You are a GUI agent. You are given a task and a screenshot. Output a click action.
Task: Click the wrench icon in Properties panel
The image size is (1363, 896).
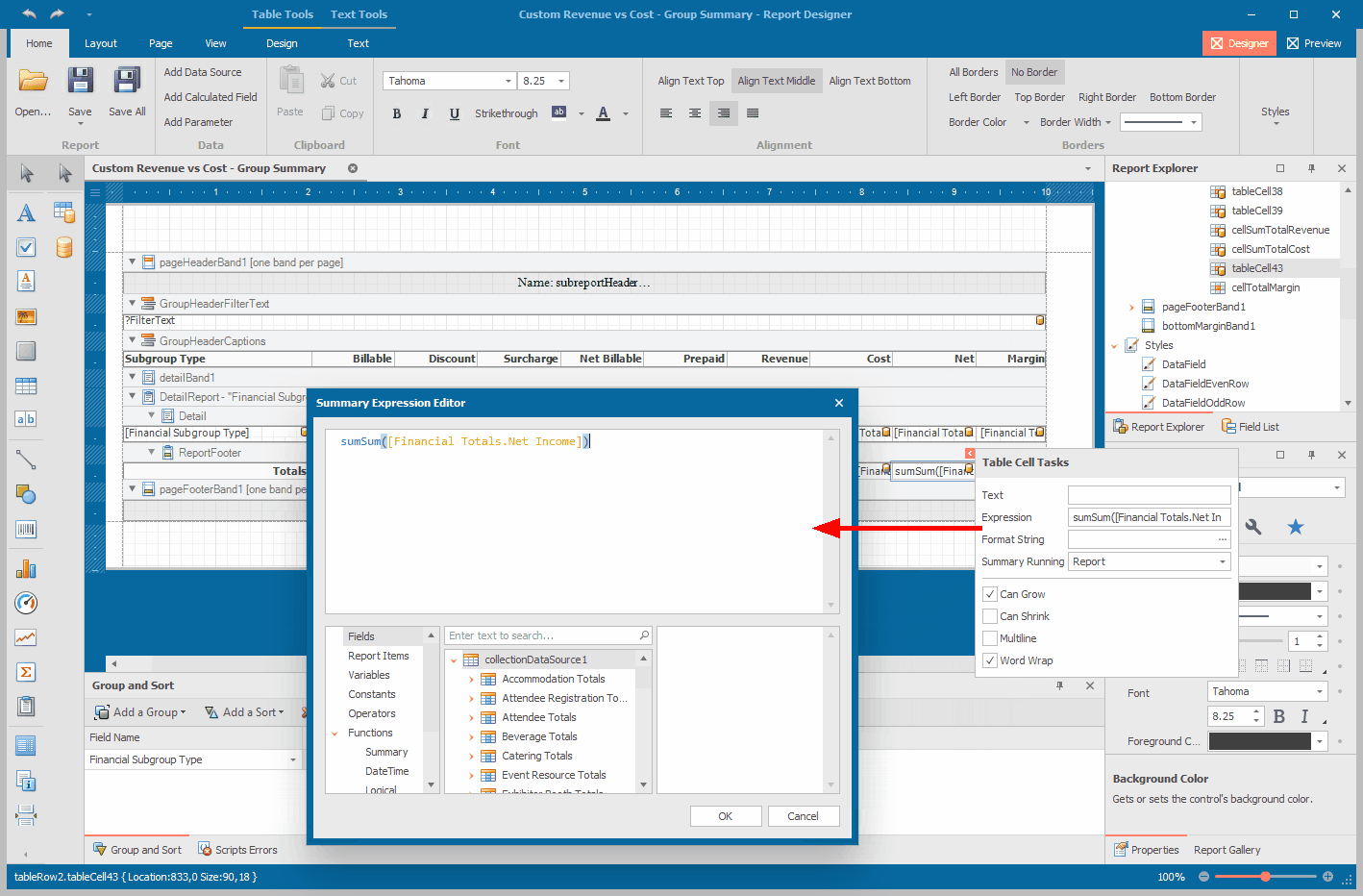click(x=1253, y=526)
